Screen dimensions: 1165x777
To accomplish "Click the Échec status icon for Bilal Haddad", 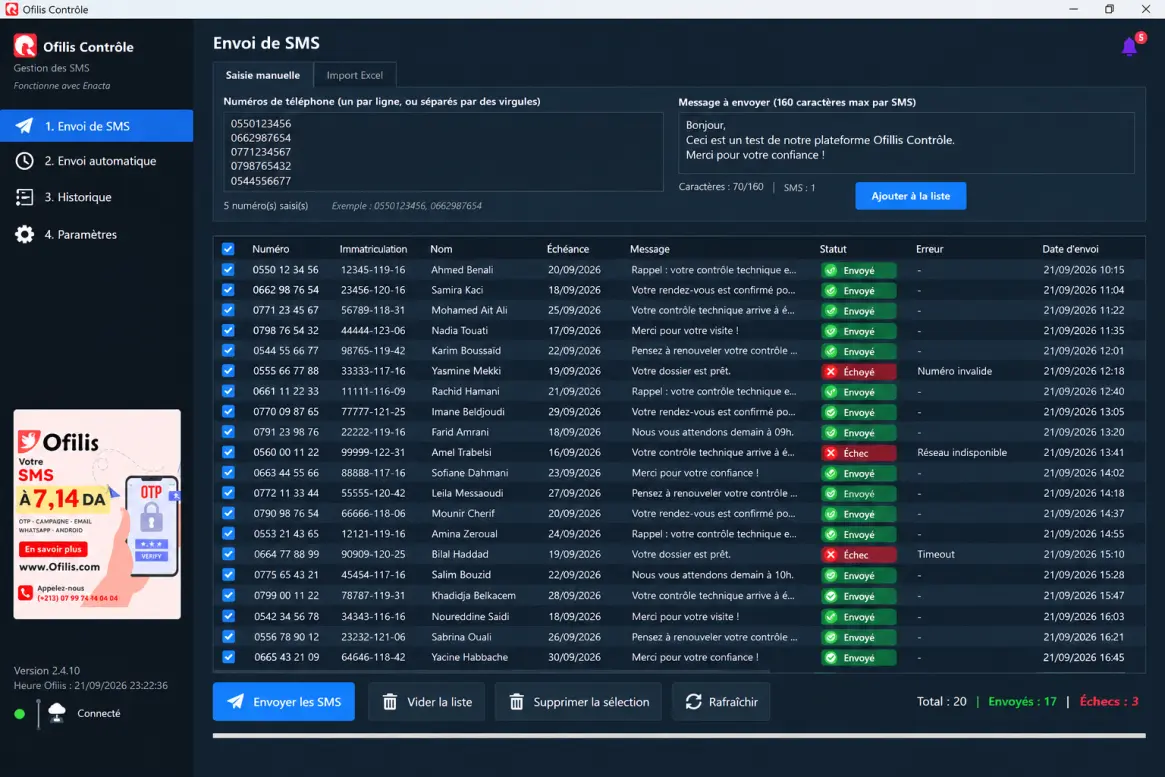I will pos(831,555).
